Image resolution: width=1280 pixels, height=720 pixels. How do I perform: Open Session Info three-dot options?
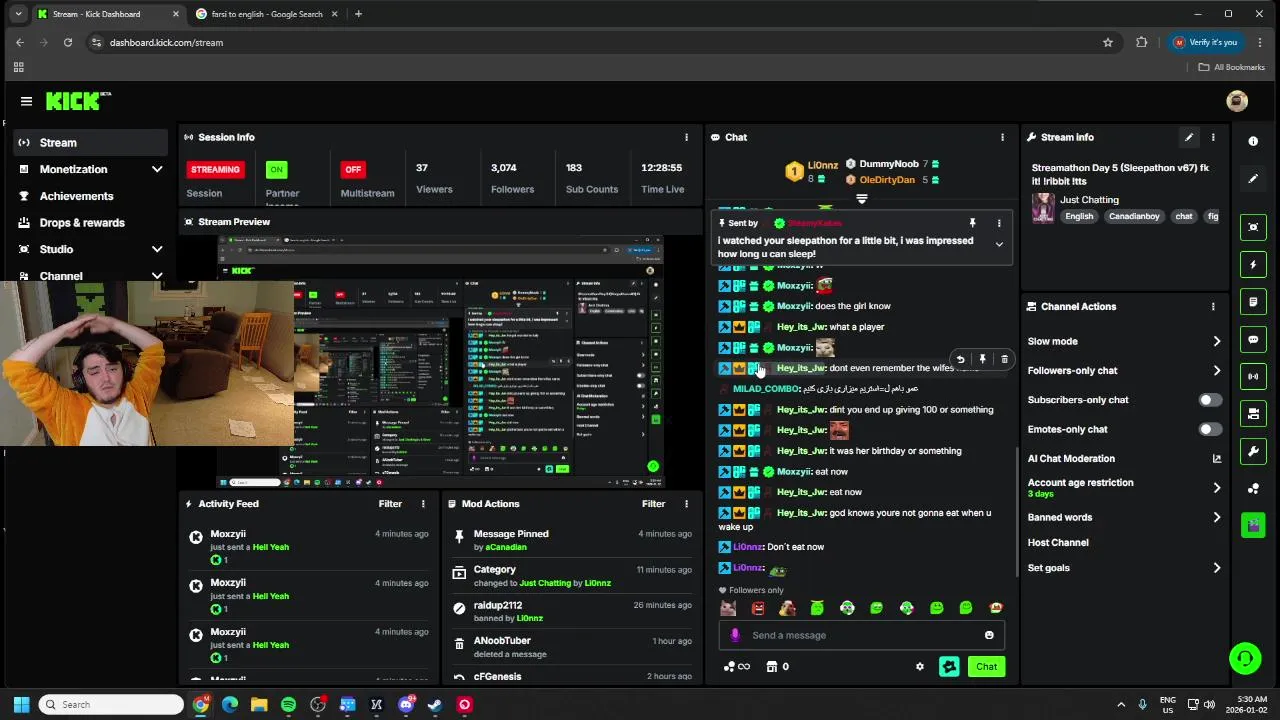point(686,137)
